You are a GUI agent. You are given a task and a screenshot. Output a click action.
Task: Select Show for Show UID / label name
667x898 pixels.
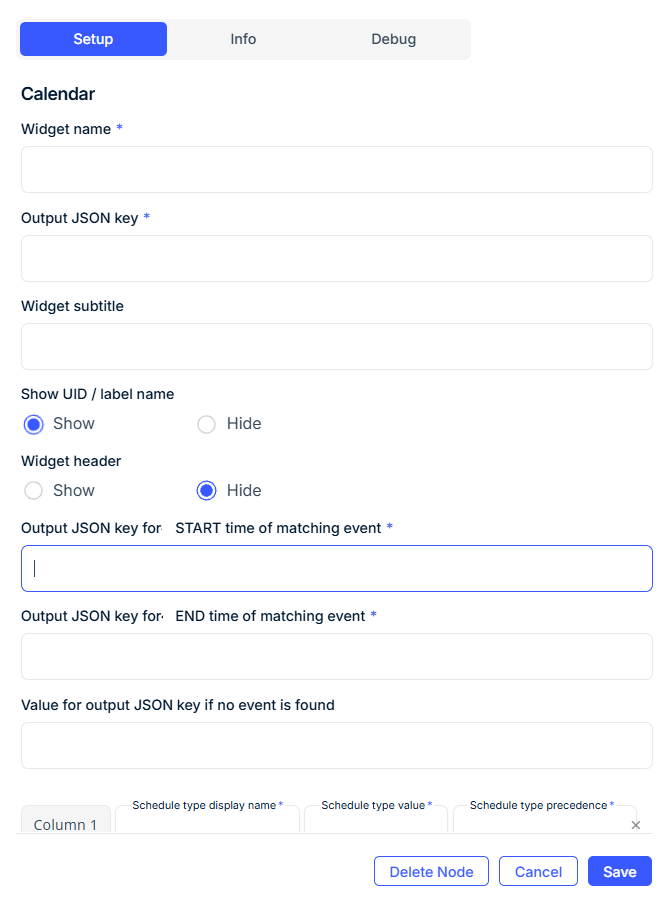click(31, 424)
